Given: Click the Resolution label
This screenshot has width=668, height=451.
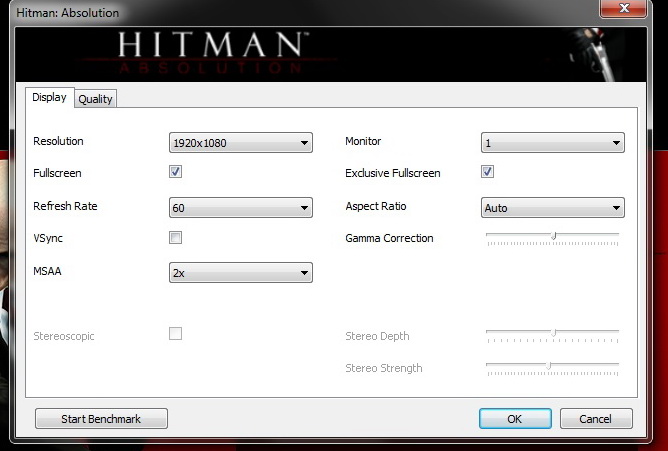Looking at the screenshot, I should point(58,141).
